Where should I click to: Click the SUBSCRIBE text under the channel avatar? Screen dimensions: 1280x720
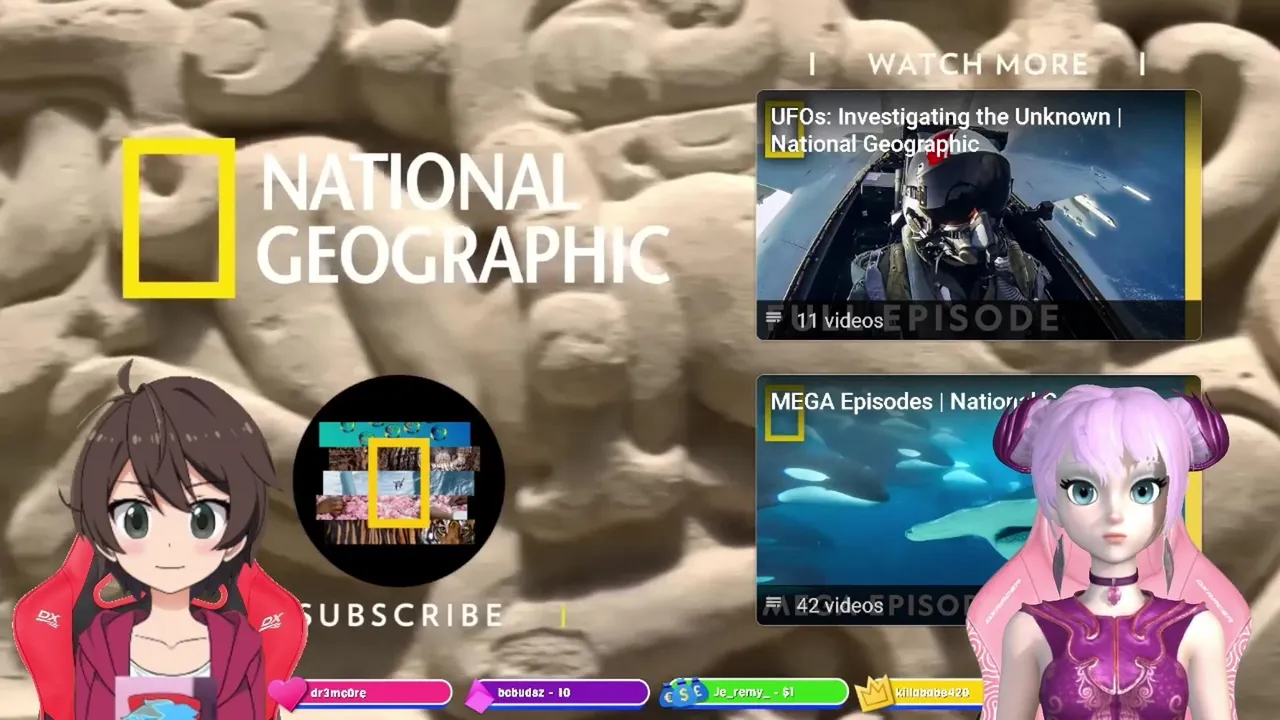point(403,615)
